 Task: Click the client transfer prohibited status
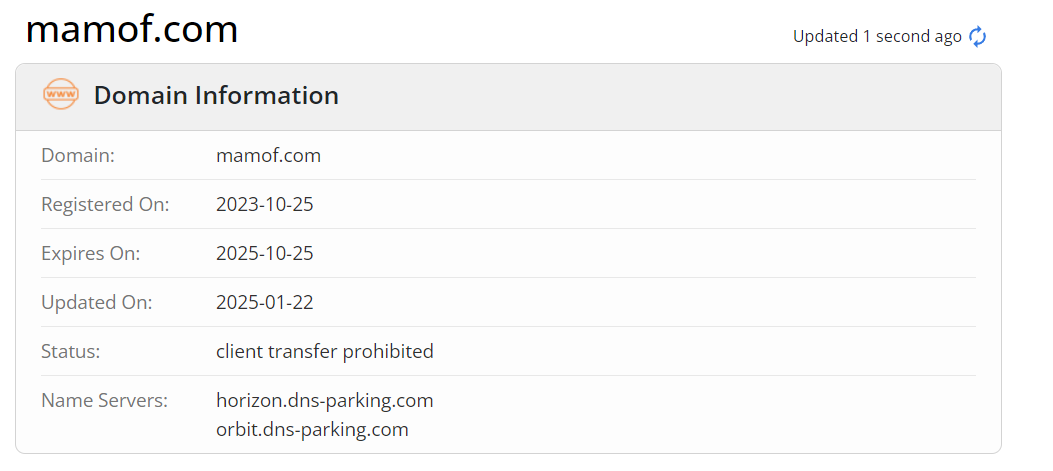325,352
